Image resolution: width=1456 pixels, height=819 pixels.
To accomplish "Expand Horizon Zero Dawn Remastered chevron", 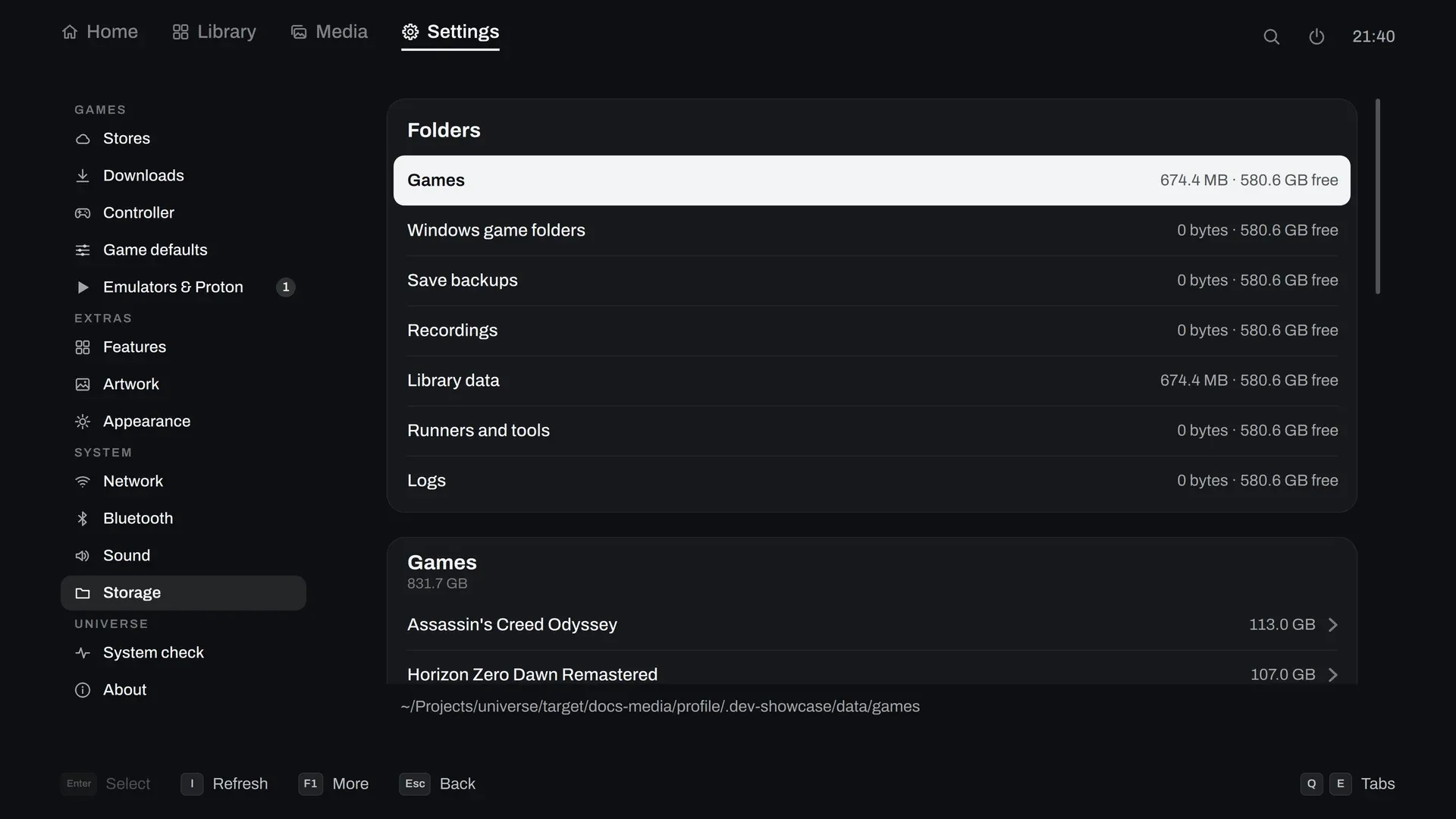I will click(1332, 675).
